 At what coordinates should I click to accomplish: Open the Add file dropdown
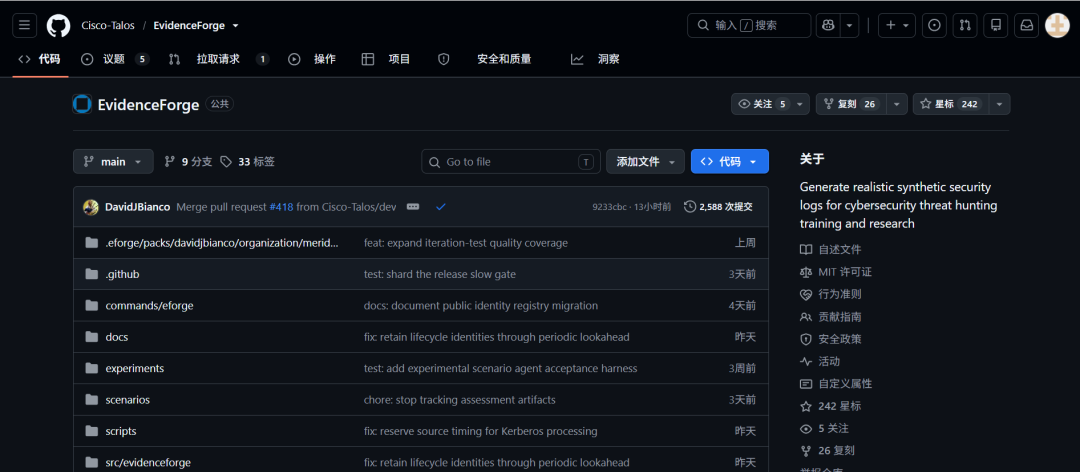pyautogui.click(x=645, y=162)
